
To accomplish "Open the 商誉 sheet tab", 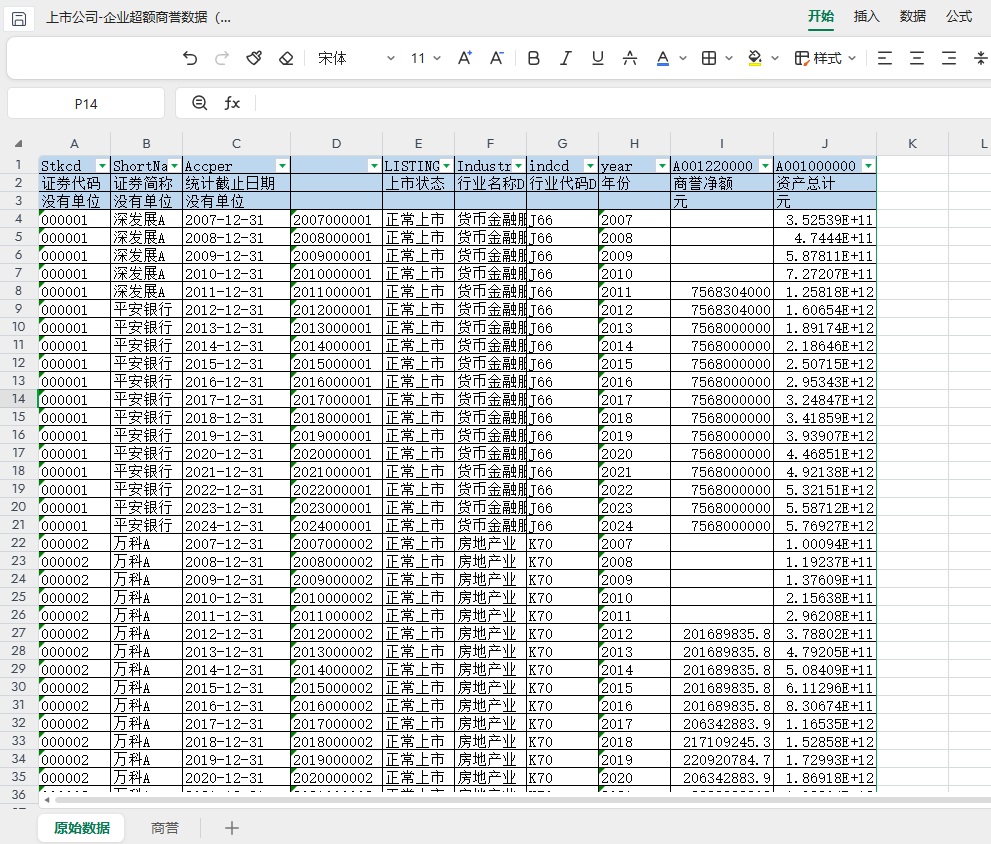I will coord(165,828).
